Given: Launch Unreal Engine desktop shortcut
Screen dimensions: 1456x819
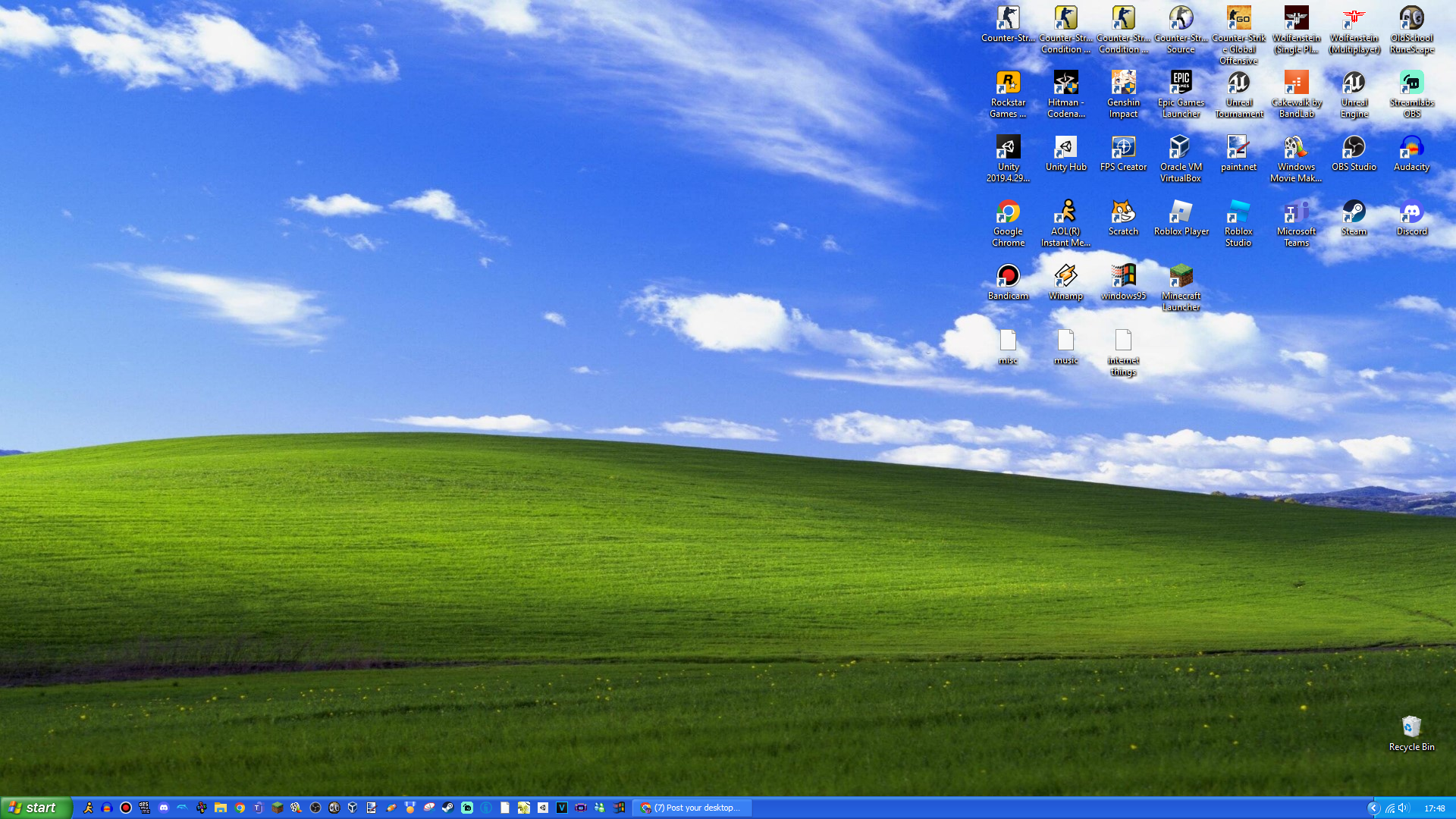Looking at the screenshot, I should click(x=1354, y=94).
